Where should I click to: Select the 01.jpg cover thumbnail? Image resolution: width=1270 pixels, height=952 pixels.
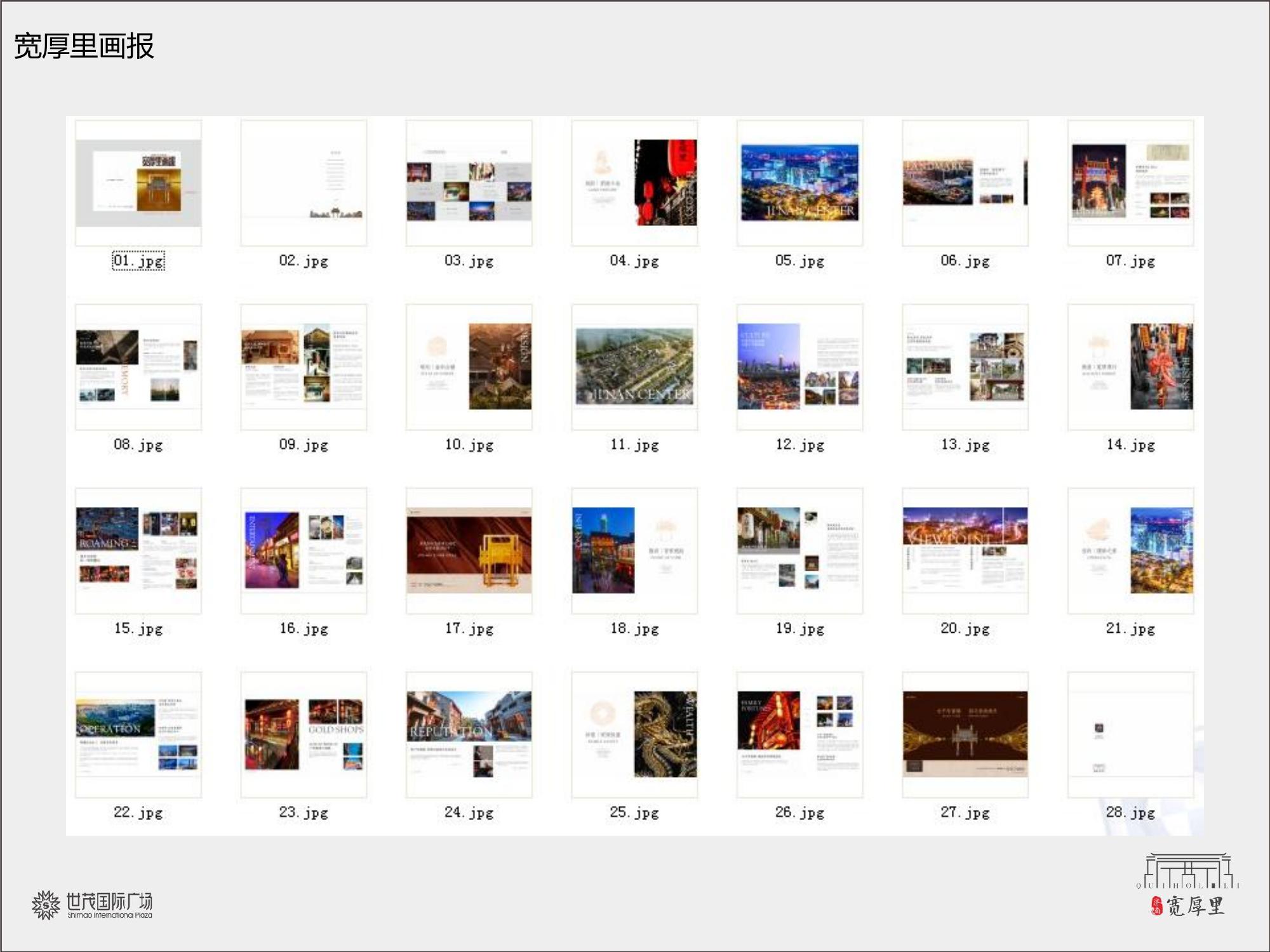click(138, 183)
